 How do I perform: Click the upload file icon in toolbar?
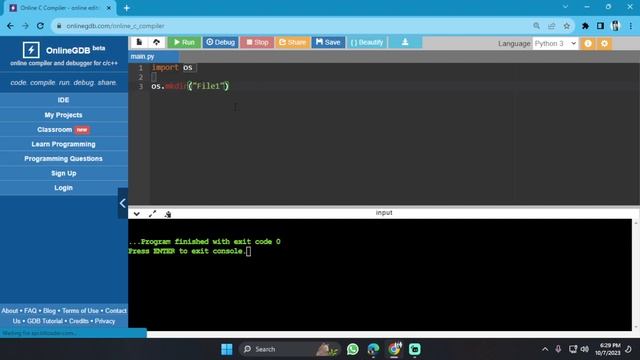[x=156, y=42]
